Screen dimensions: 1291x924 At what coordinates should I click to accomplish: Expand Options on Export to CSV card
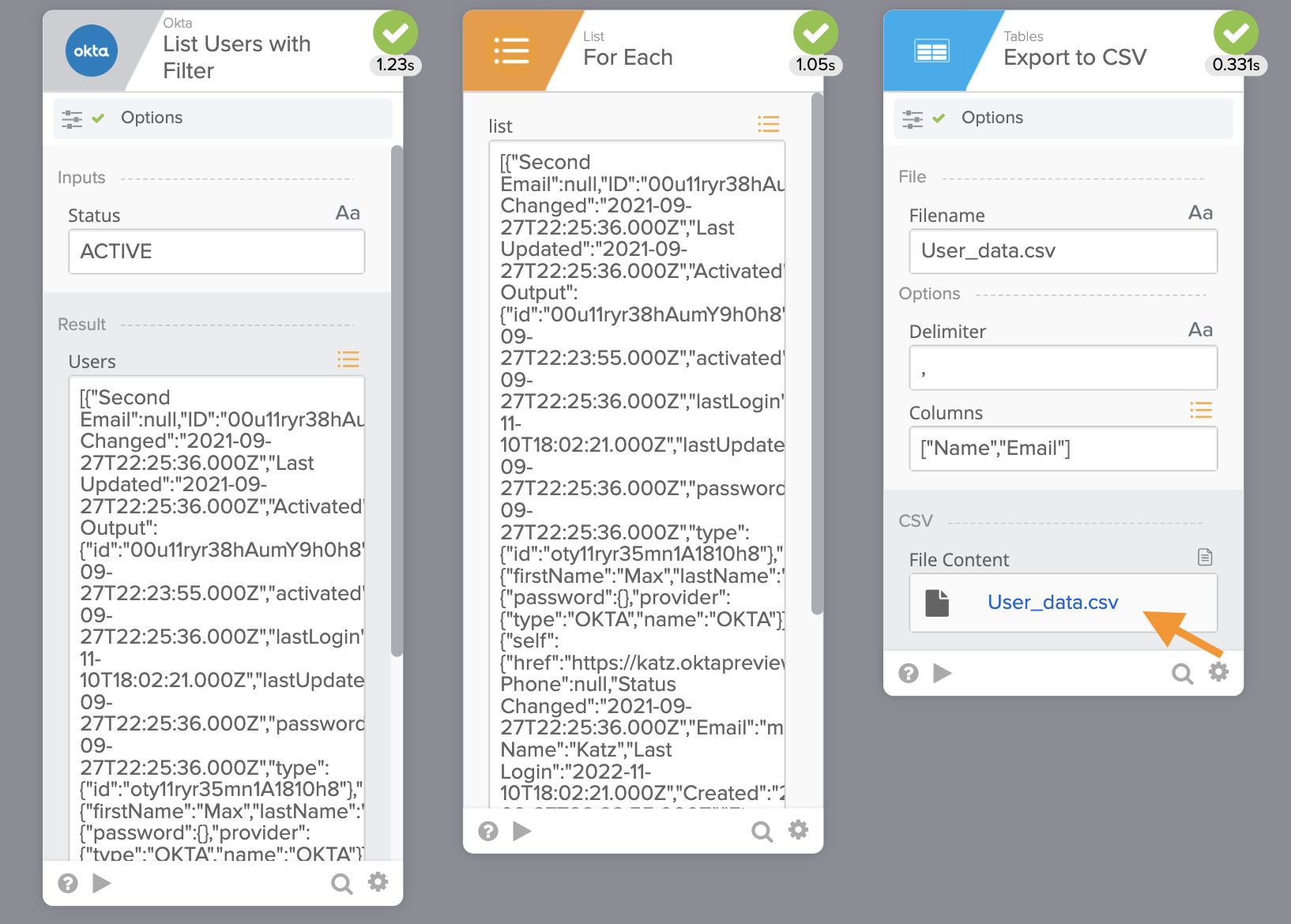pyautogui.click(x=992, y=118)
